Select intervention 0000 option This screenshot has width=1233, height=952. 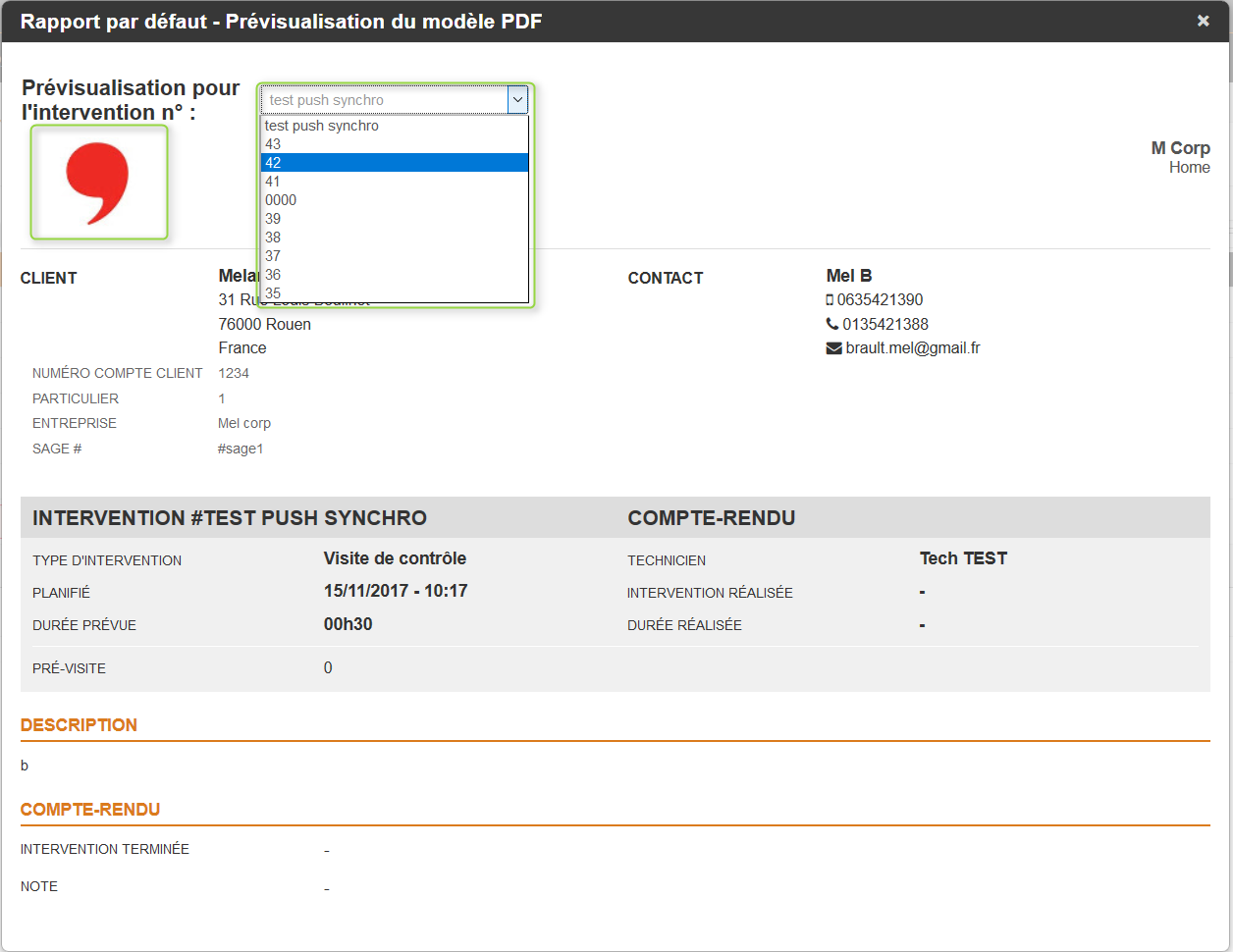[395, 200]
